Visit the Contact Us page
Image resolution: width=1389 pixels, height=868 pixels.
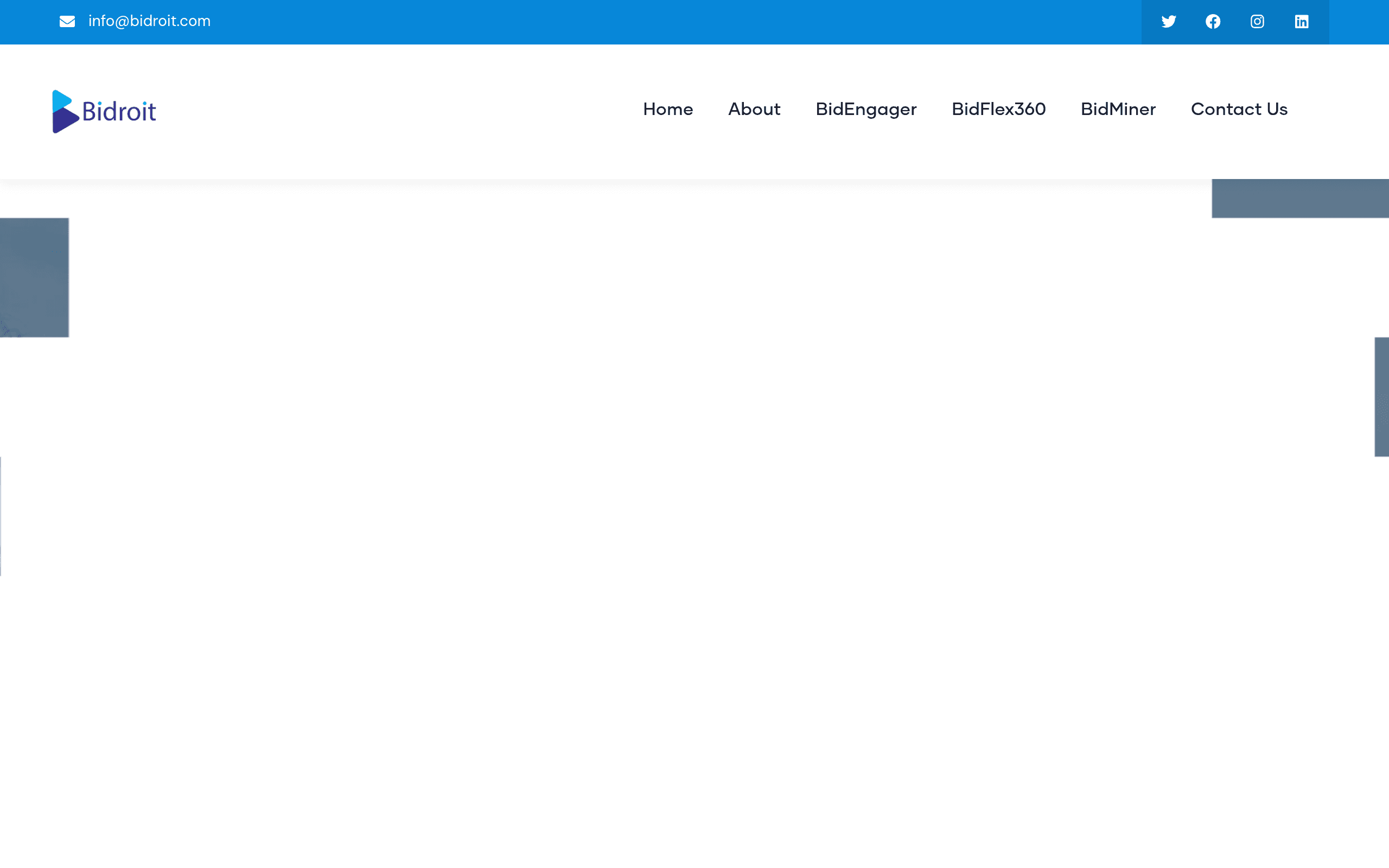point(1239,109)
